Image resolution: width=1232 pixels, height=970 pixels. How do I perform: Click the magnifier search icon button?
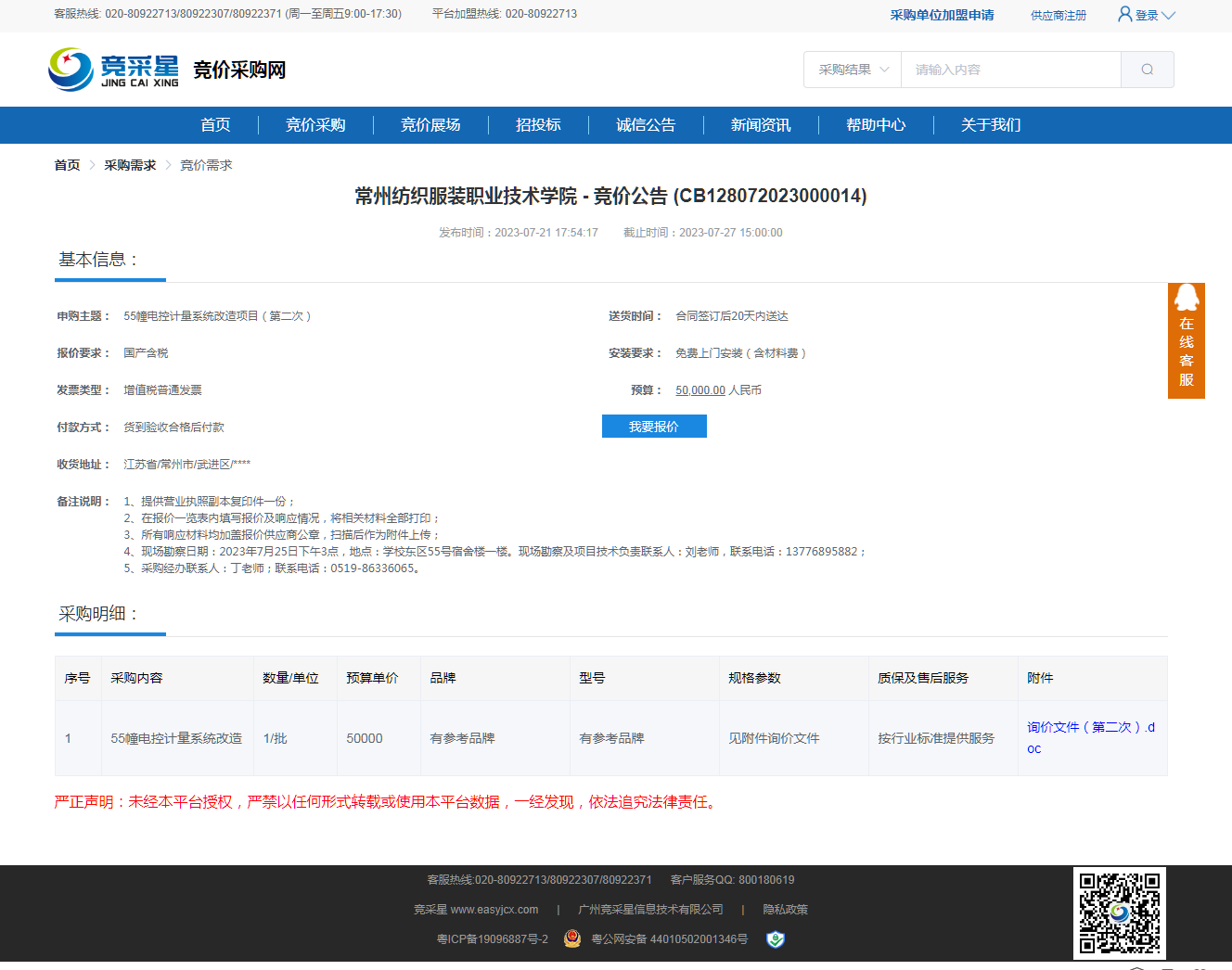[x=1147, y=70]
